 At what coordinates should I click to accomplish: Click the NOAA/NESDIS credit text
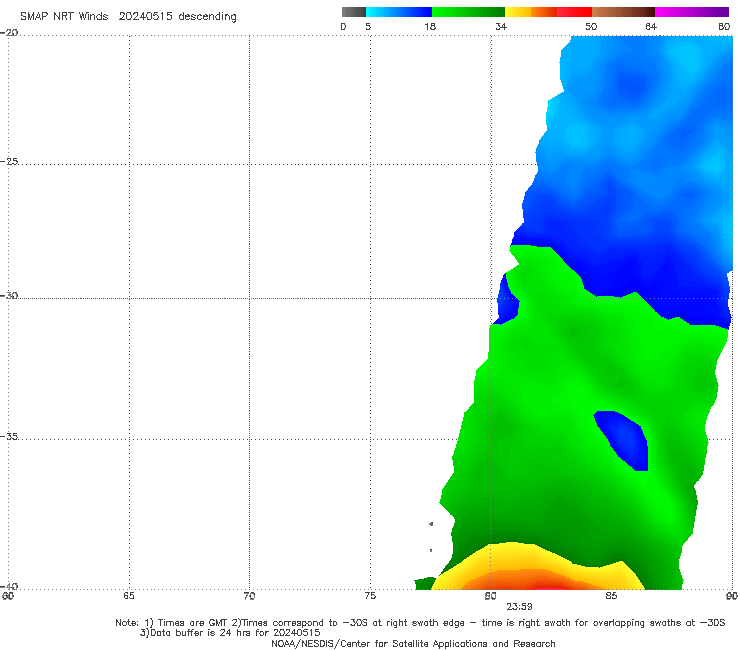(x=413, y=643)
